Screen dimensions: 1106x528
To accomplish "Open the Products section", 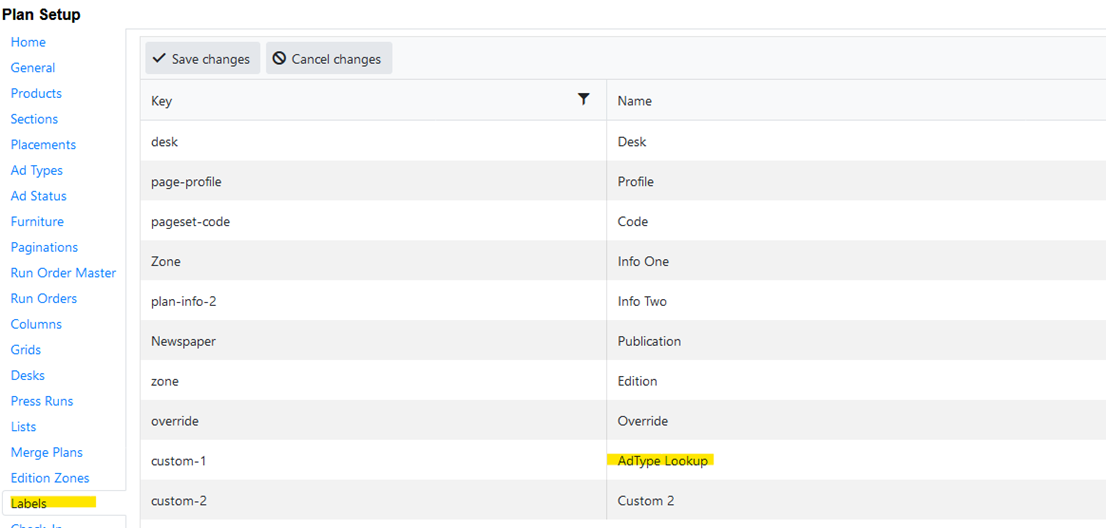I will coord(36,93).
